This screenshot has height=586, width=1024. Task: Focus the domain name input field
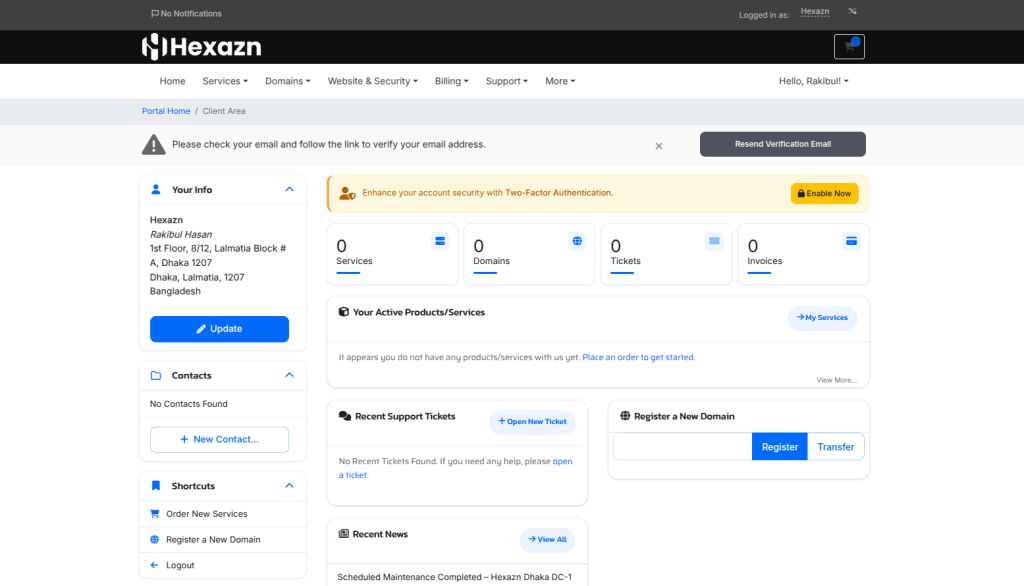tap(682, 447)
